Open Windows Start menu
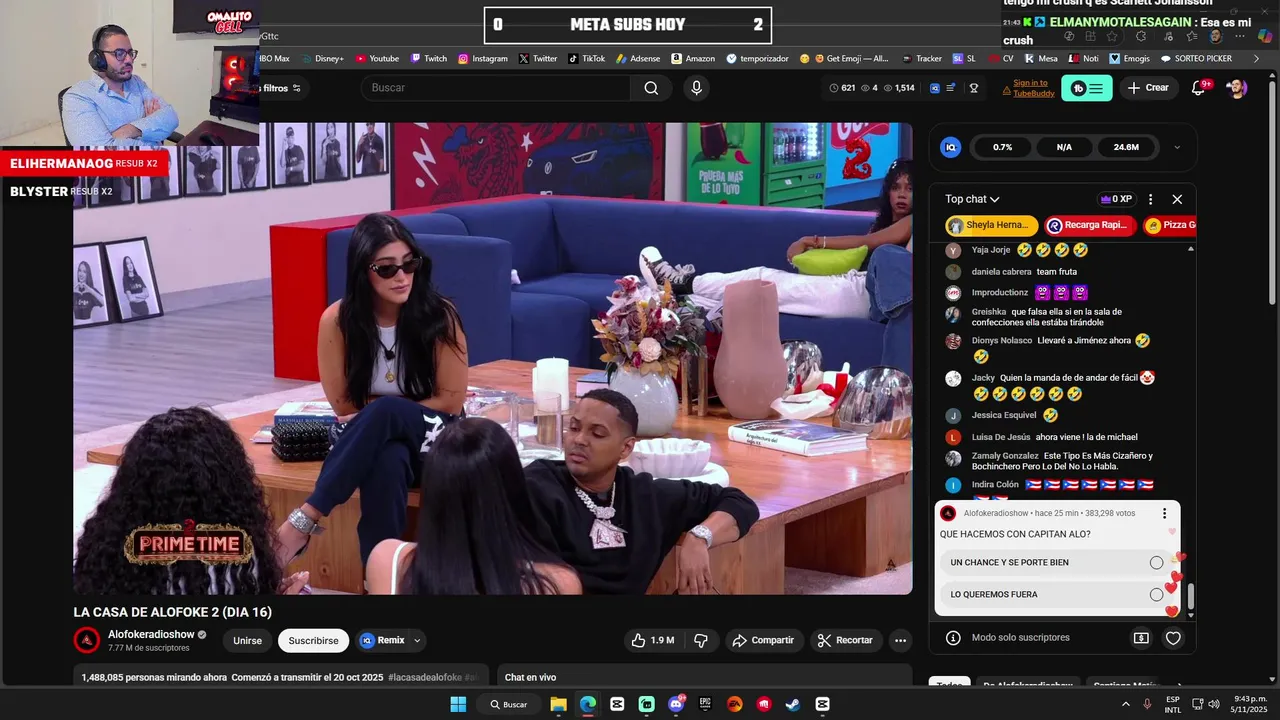The height and width of the screenshot is (720, 1280). [458, 704]
